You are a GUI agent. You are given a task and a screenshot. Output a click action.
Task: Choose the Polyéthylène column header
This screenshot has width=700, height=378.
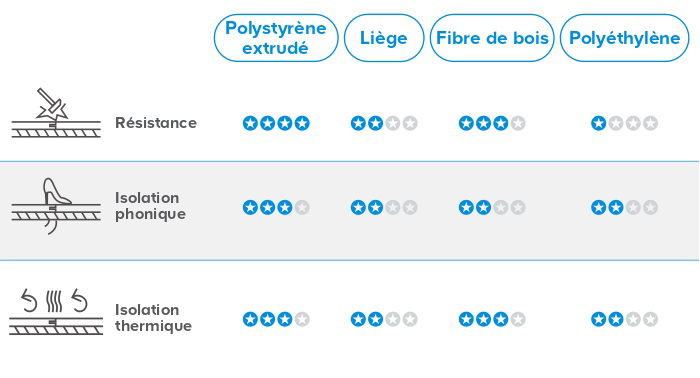click(625, 38)
